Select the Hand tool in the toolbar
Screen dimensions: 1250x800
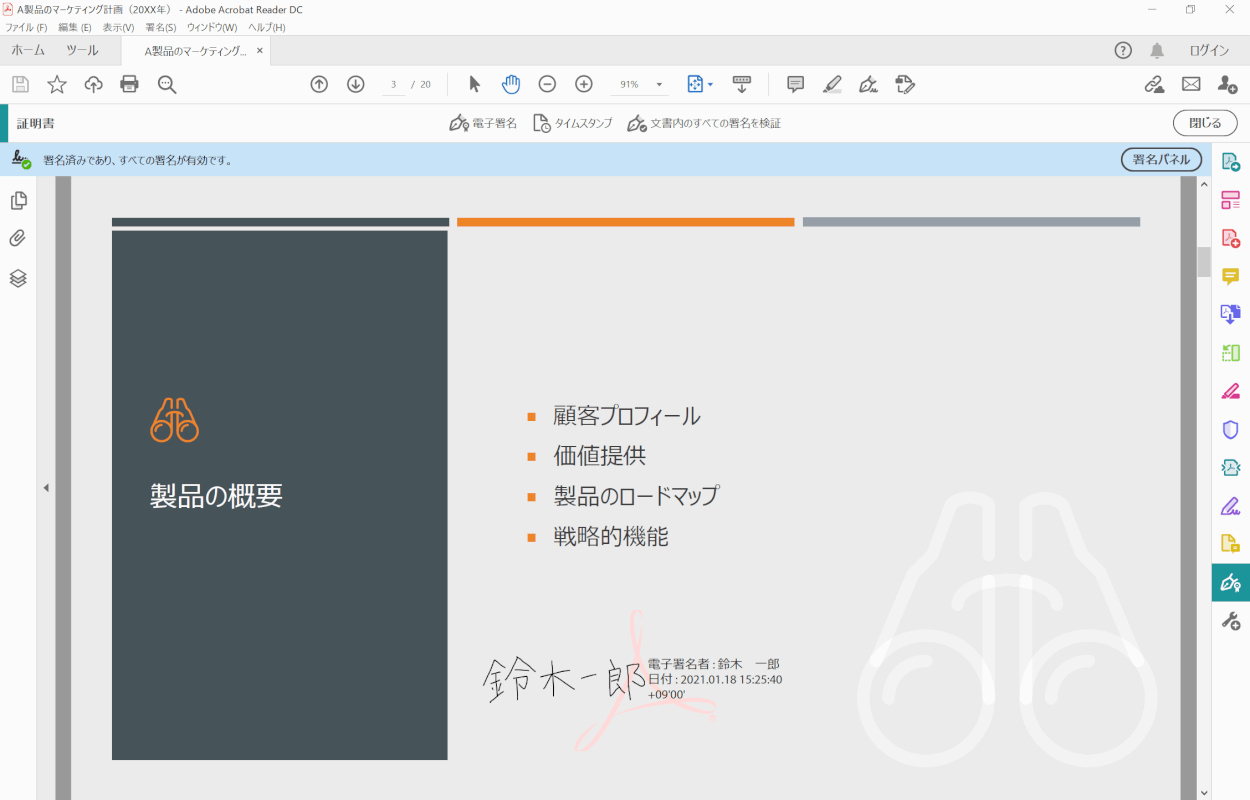pos(511,84)
